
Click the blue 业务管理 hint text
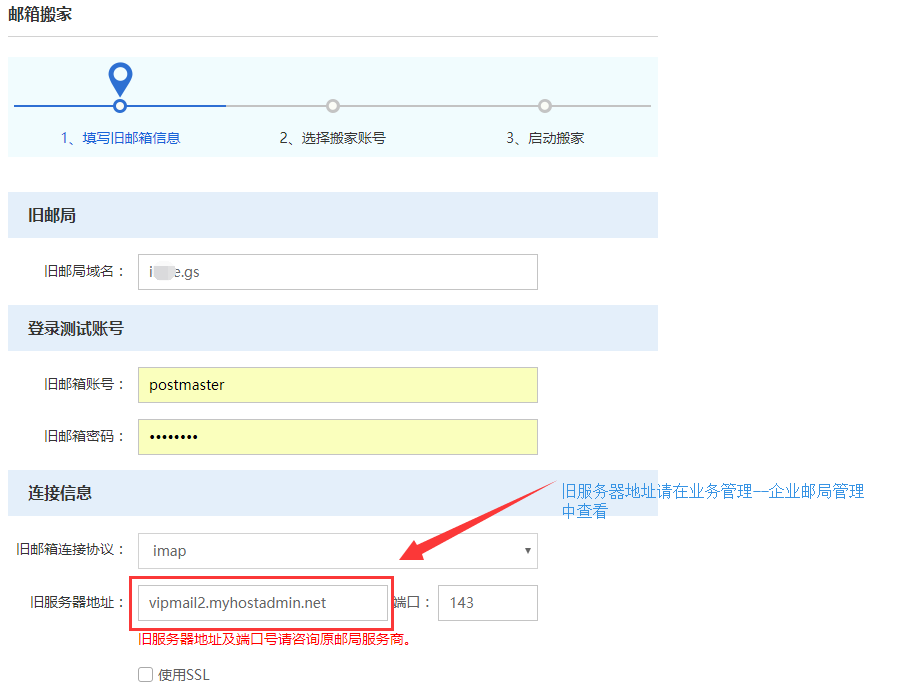[x=712, y=500]
